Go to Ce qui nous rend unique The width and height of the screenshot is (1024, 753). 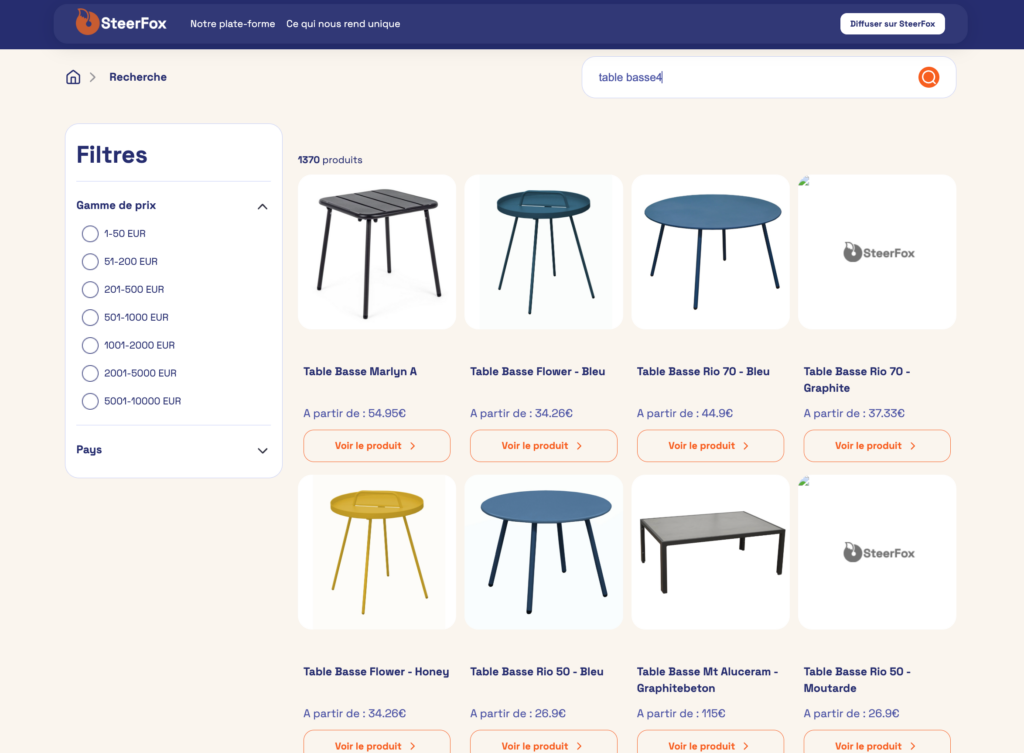tap(343, 24)
